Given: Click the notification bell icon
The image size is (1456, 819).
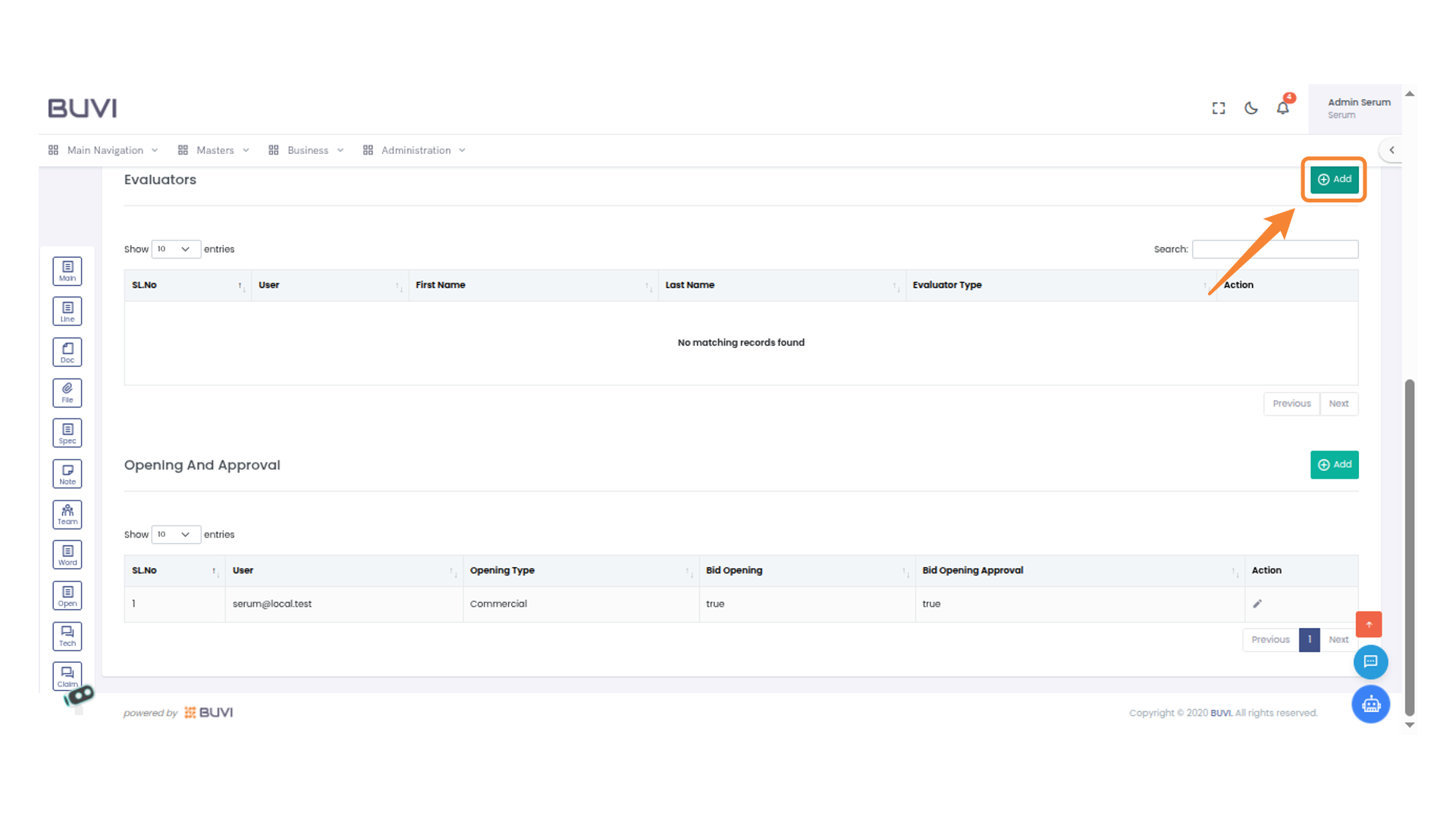Looking at the screenshot, I should click(x=1282, y=108).
